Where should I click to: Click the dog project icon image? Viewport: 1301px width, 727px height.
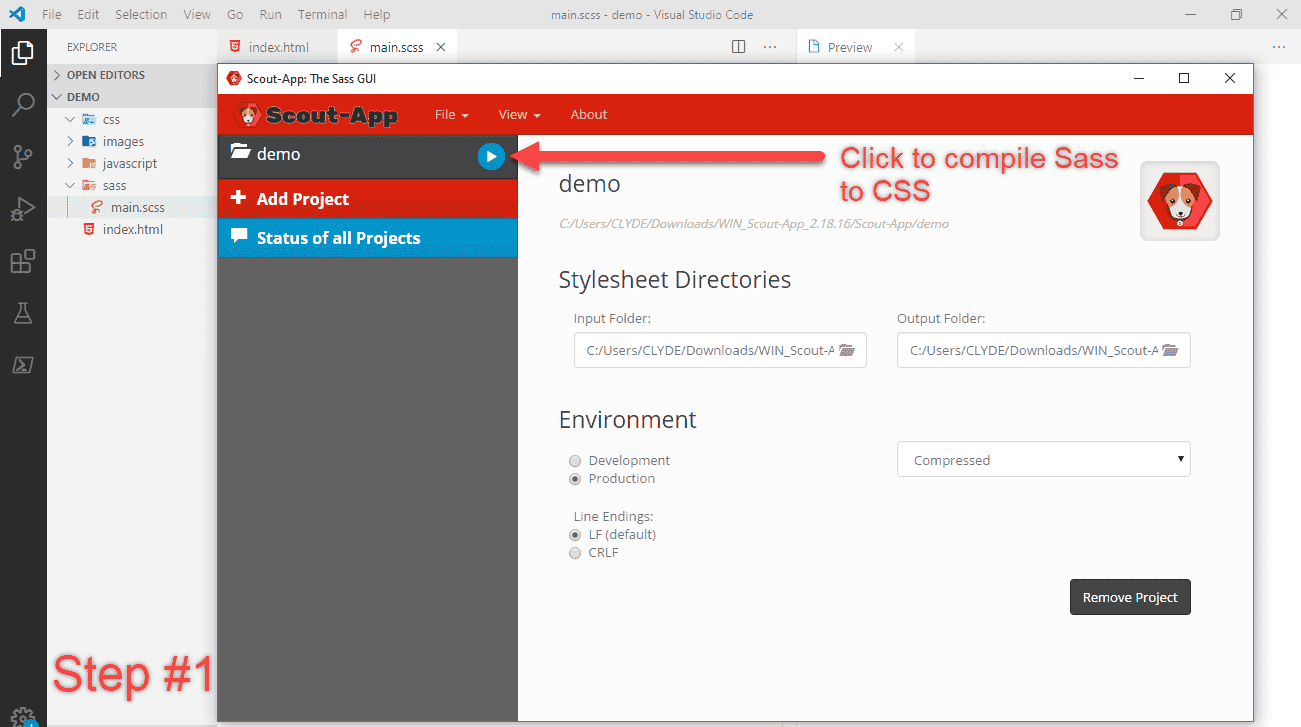(x=1180, y=201)
